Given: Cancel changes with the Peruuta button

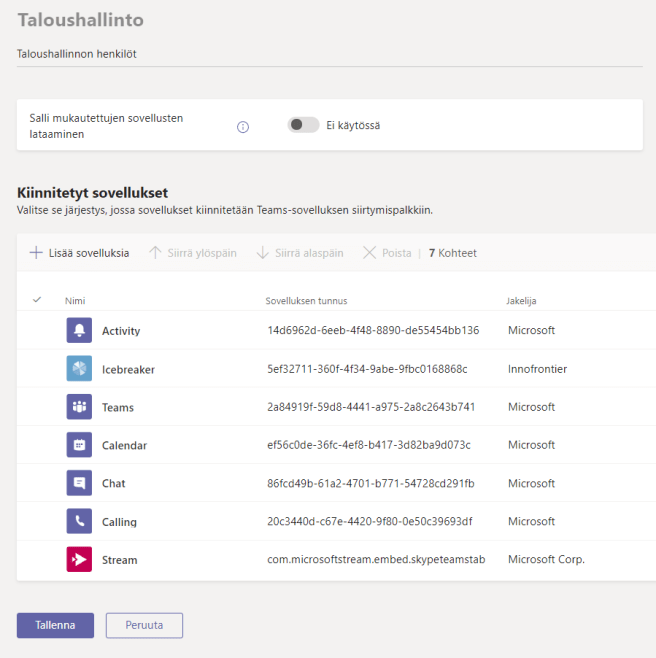Looking at the screenshot, I should coord(144,625).
